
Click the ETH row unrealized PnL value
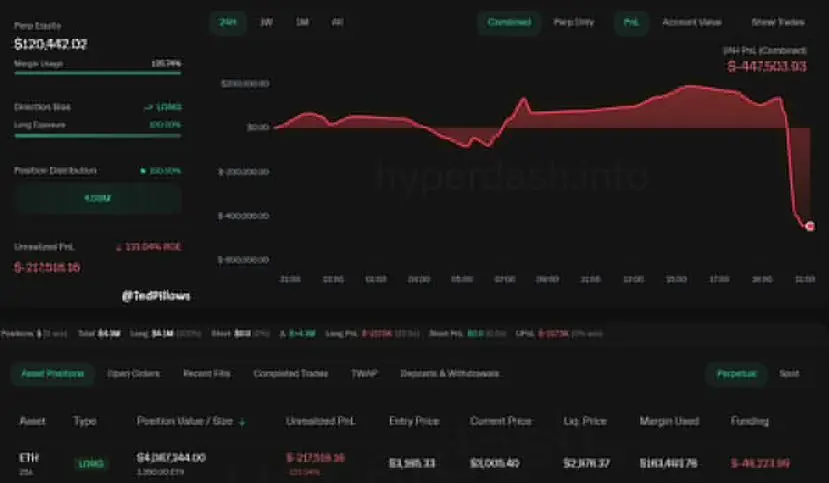click(x=315, y=458)
